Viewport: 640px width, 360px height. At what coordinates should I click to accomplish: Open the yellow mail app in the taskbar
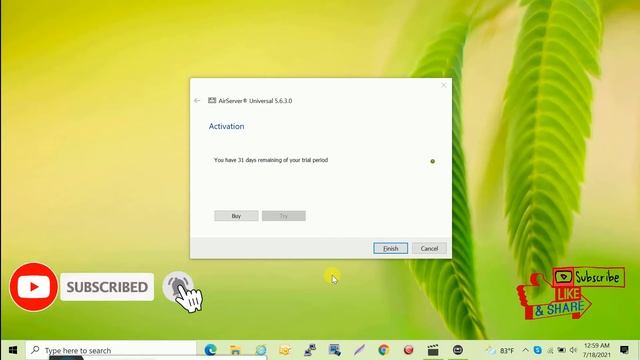tap(285, 350)
